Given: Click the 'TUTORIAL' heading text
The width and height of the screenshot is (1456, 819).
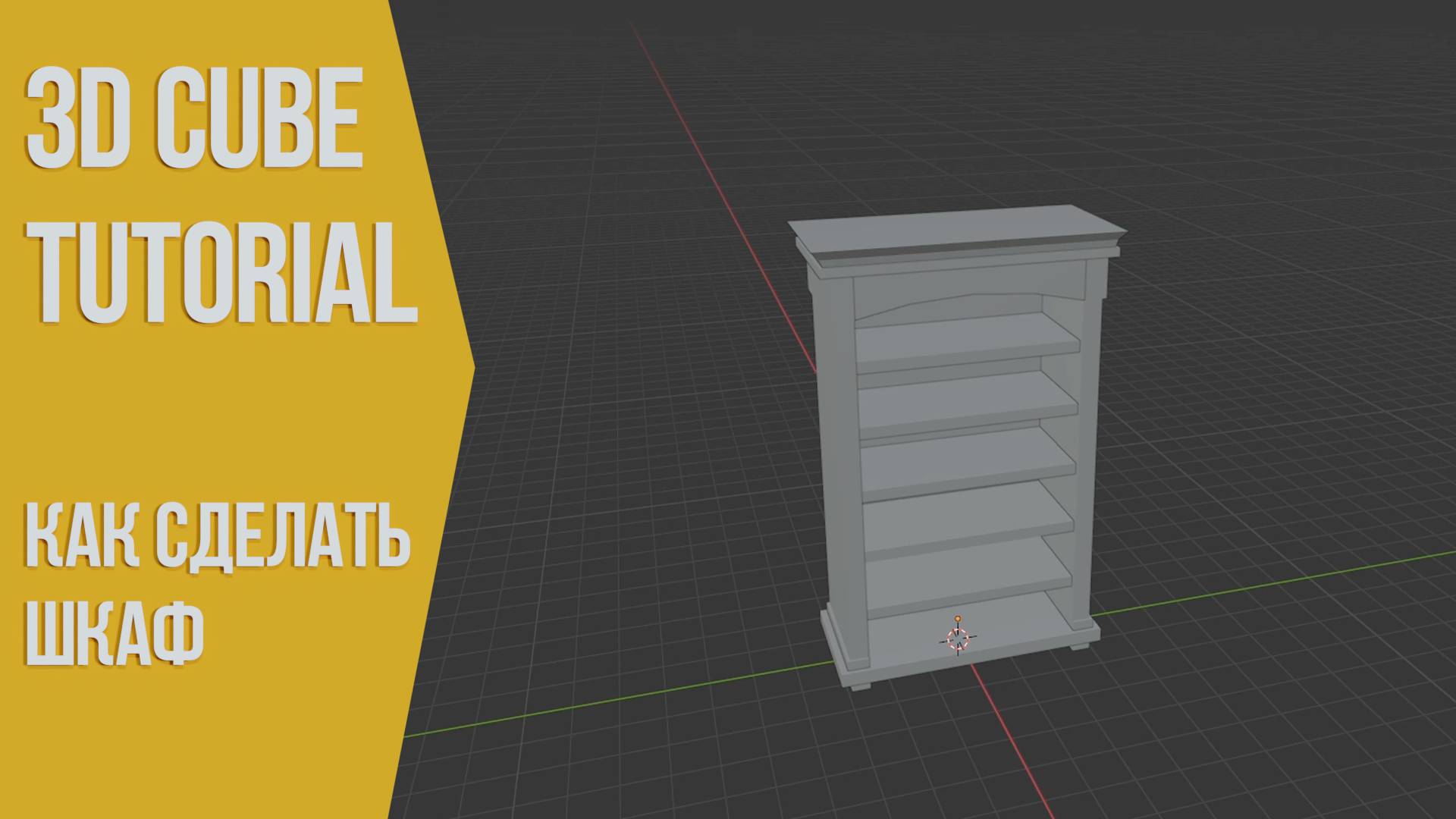Looking at the screenshot, I should [x=220, y=273].
